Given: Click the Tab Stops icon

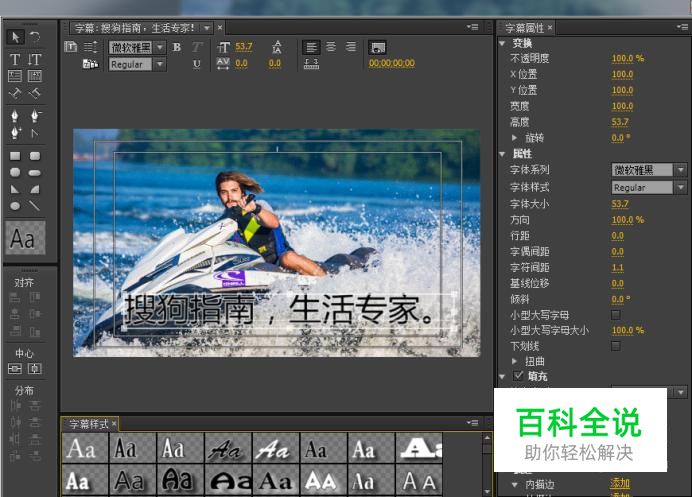Looking at the screenshot, I should (312, 64).
